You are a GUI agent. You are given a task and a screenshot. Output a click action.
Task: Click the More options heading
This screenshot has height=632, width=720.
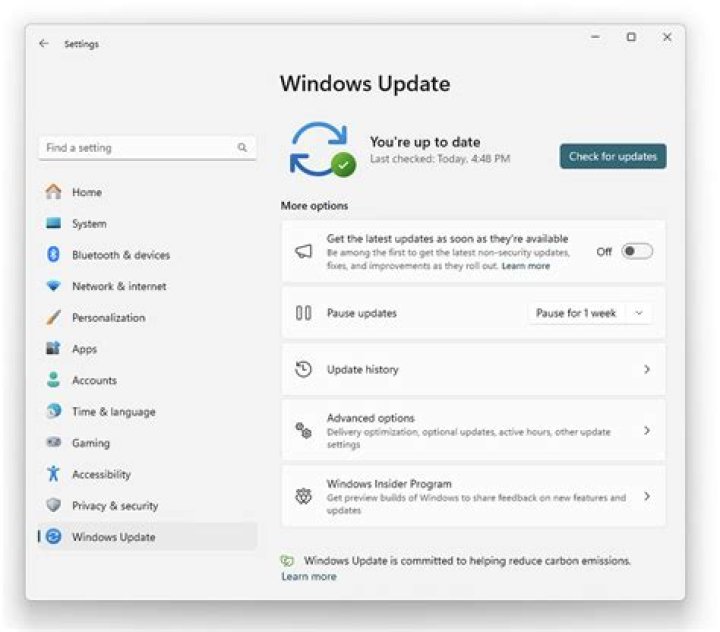click(x=315, y=206)
